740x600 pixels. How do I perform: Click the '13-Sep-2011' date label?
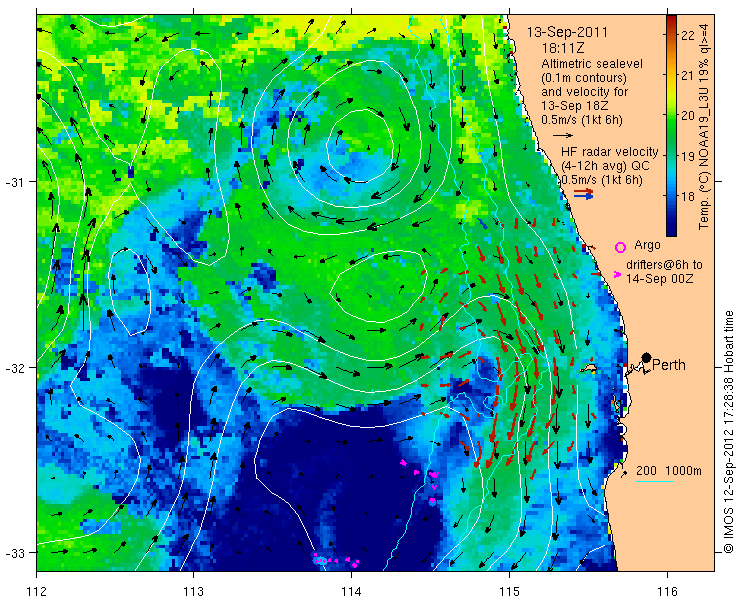click(567, 33)
